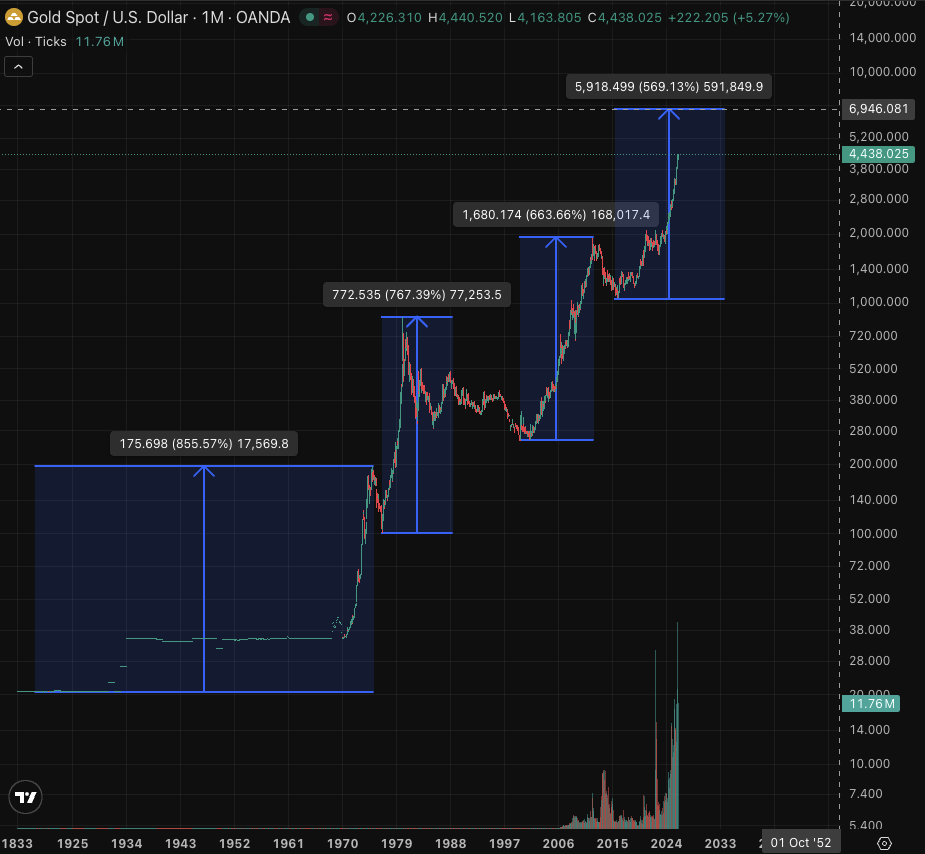Click the 1952 time axis label
Screen dimensions: 925x854
pos(234,844)
